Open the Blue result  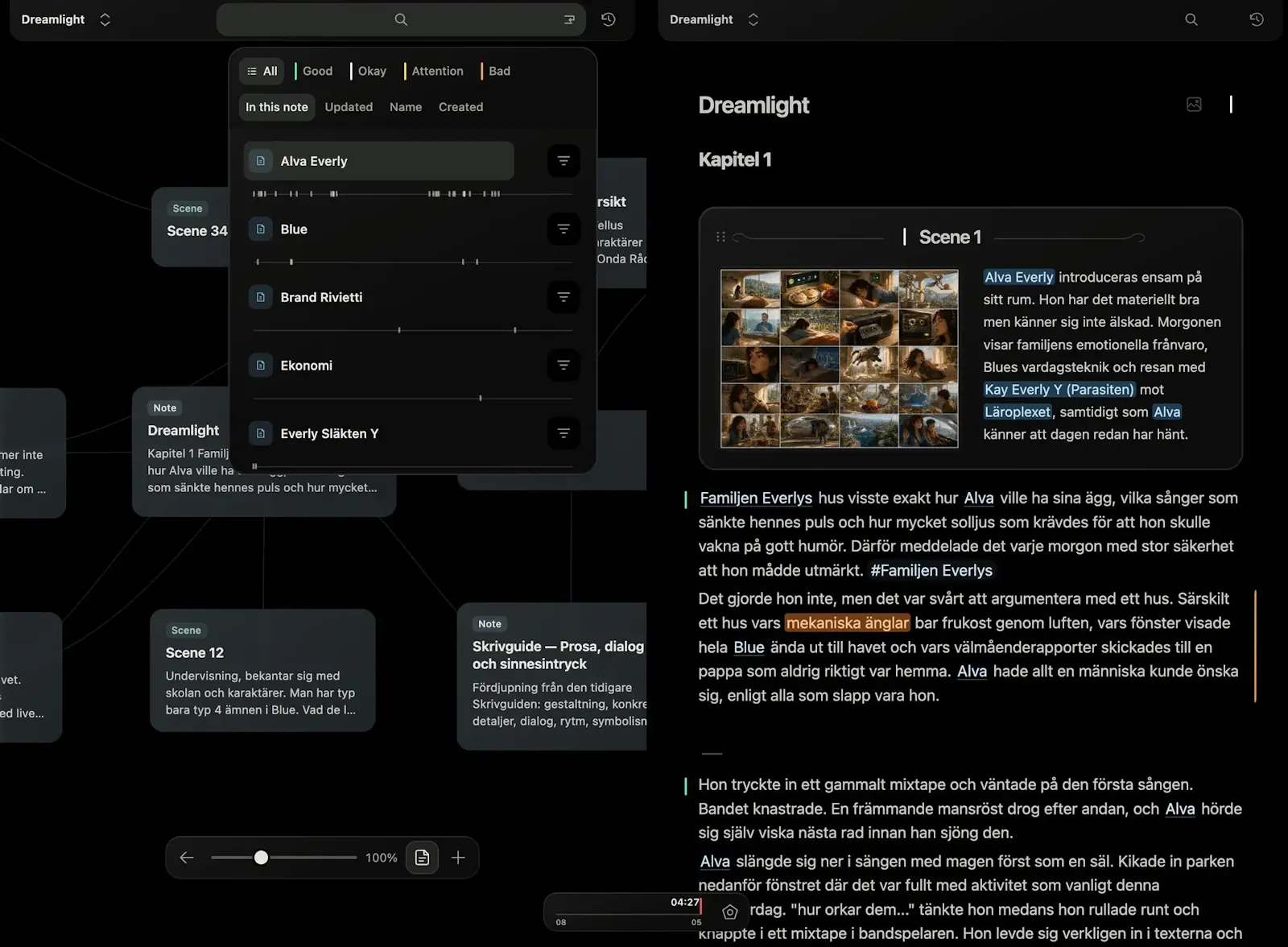tap(379, 230)
